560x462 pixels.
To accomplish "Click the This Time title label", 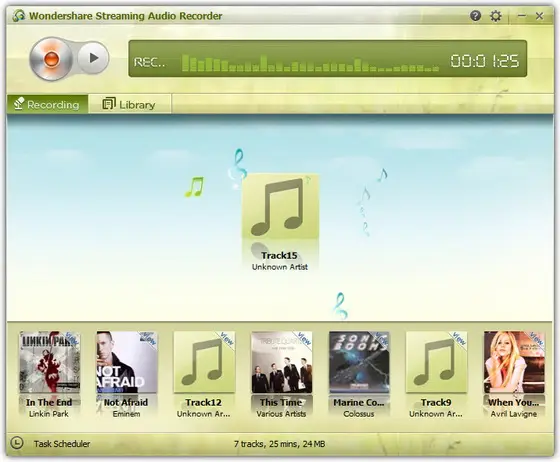I will click(x=281, y=402).
